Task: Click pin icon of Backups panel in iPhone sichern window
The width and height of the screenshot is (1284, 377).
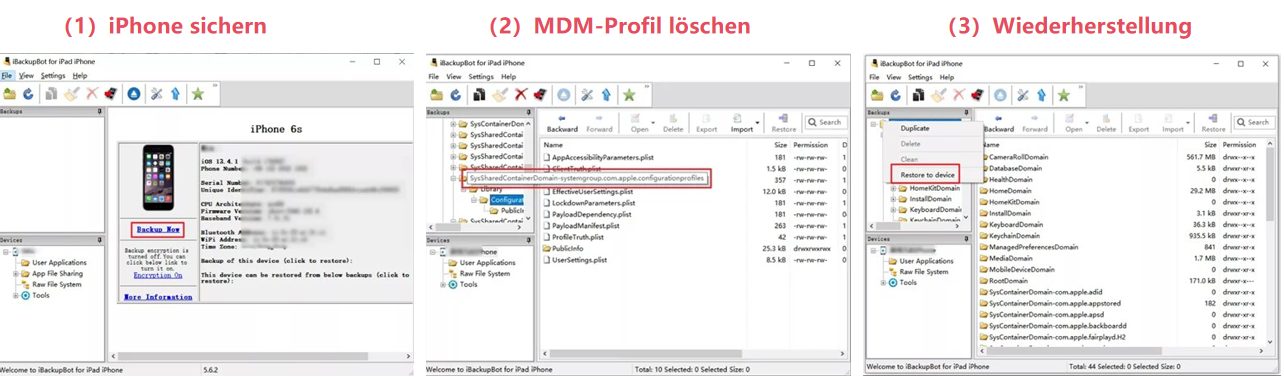Action: click(x=100, y=111)
